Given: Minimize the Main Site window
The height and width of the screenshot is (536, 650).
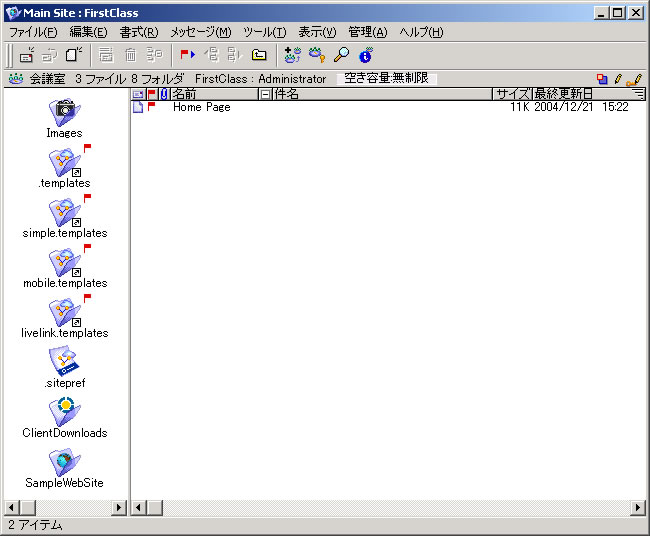Looking at the screenshot, I should point(601,13).
